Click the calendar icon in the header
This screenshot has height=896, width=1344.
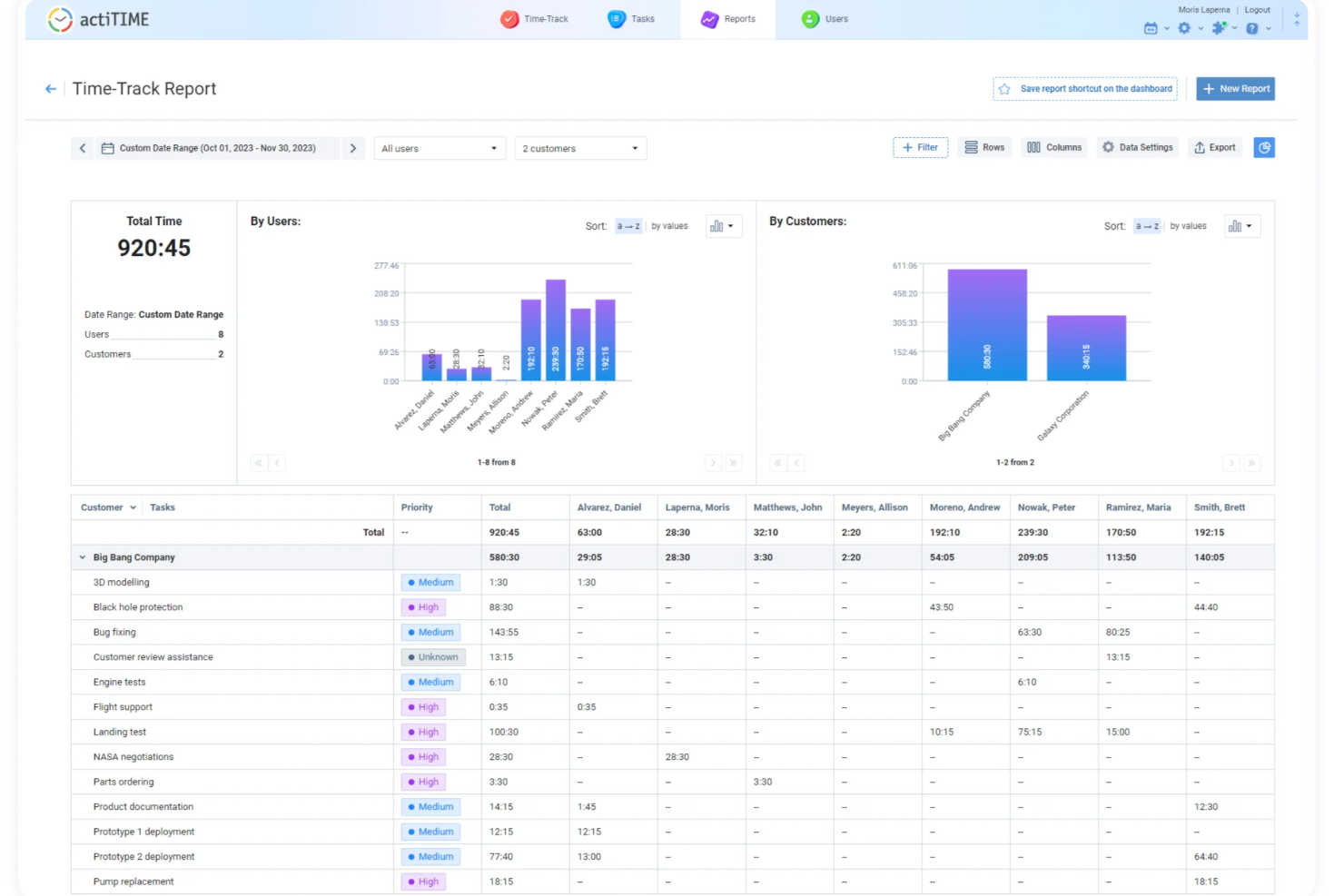[1149, 28]
